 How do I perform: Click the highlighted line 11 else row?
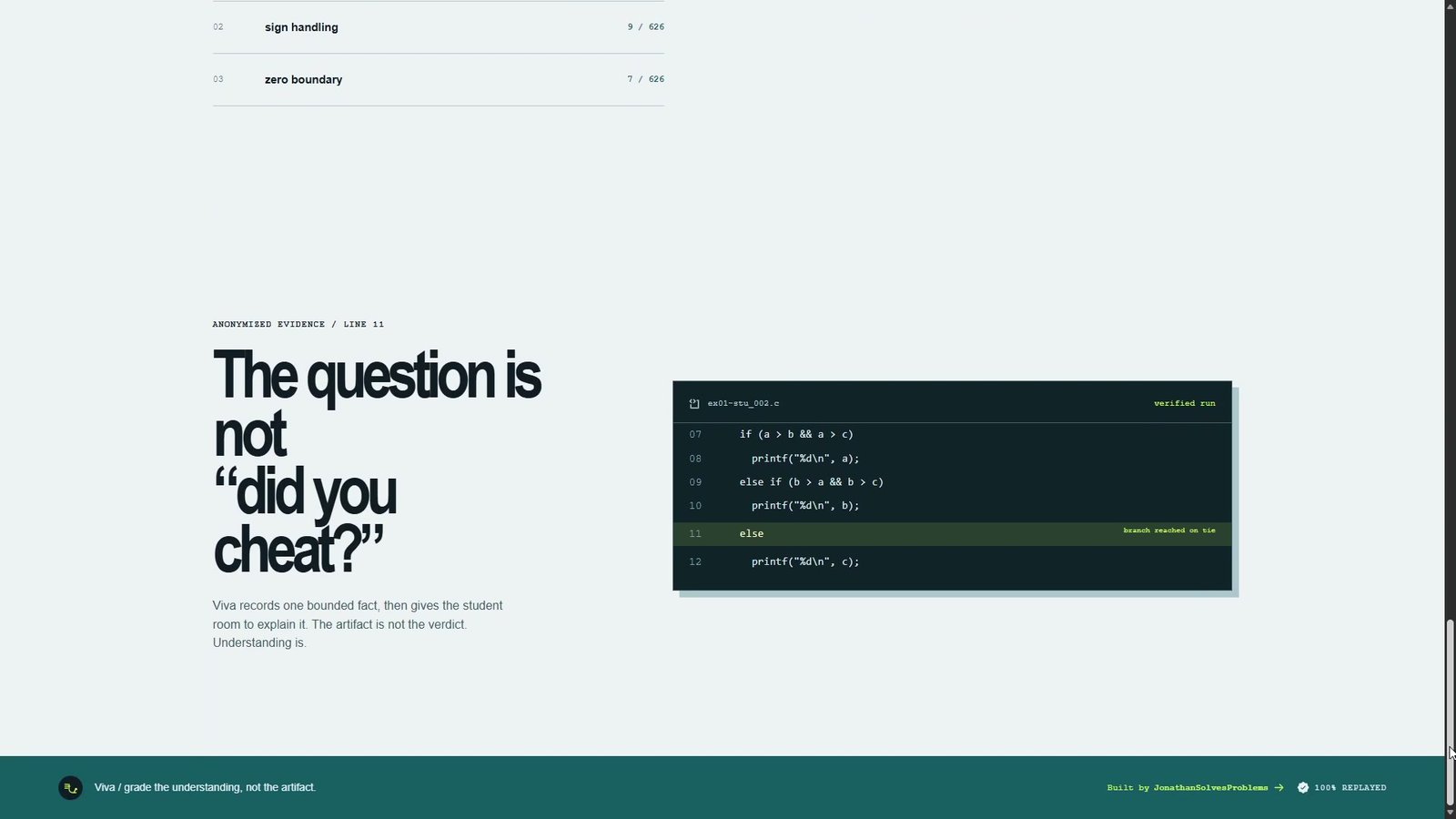[x=952, y=534]
